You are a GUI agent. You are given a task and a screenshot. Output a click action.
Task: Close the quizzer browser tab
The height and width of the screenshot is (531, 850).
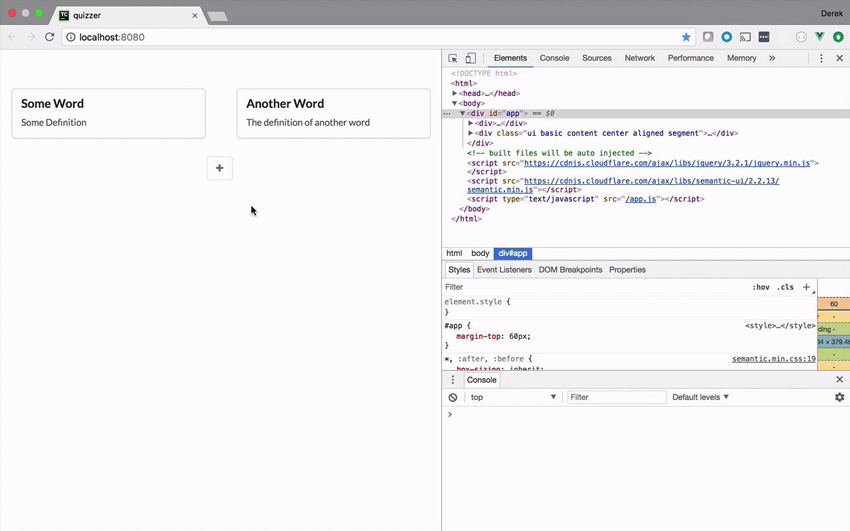[195, 16]
